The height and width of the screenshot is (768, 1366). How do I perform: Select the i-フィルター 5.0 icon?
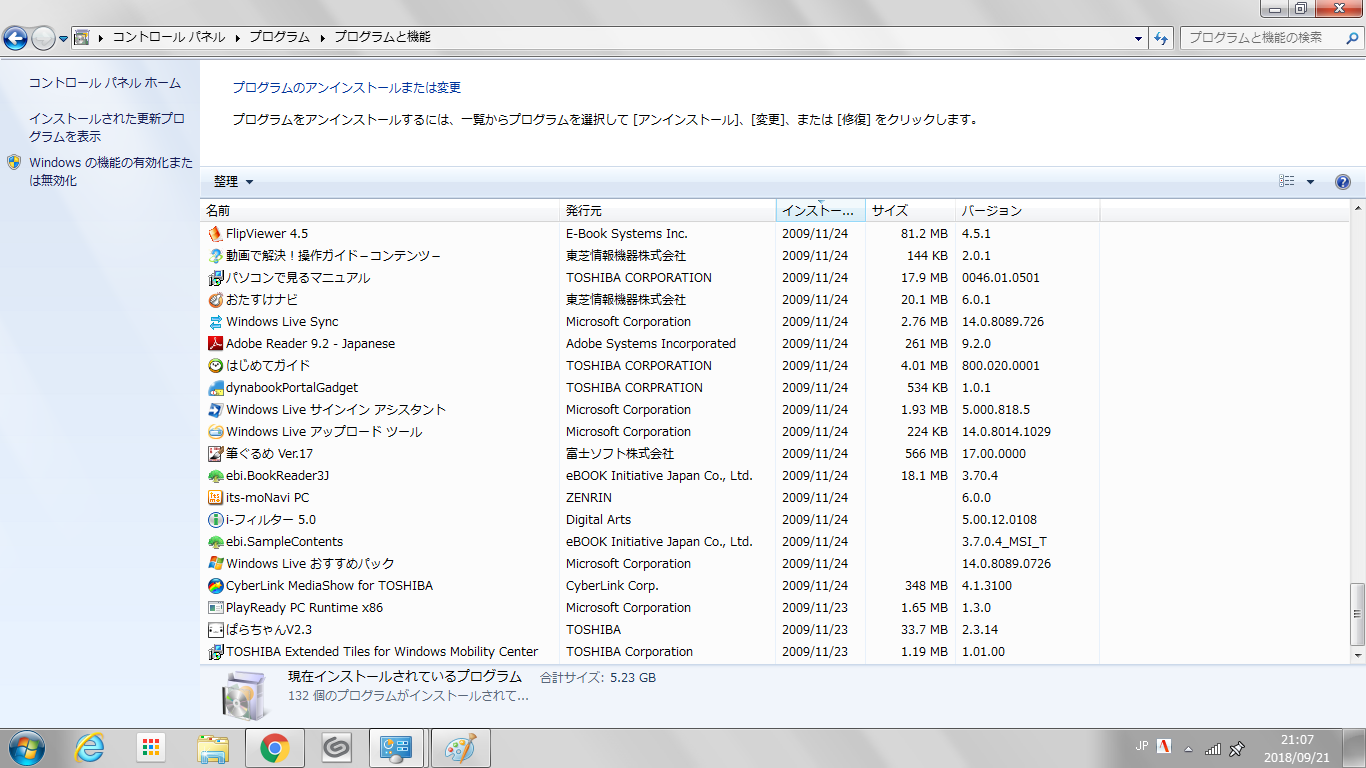(215, 520)
